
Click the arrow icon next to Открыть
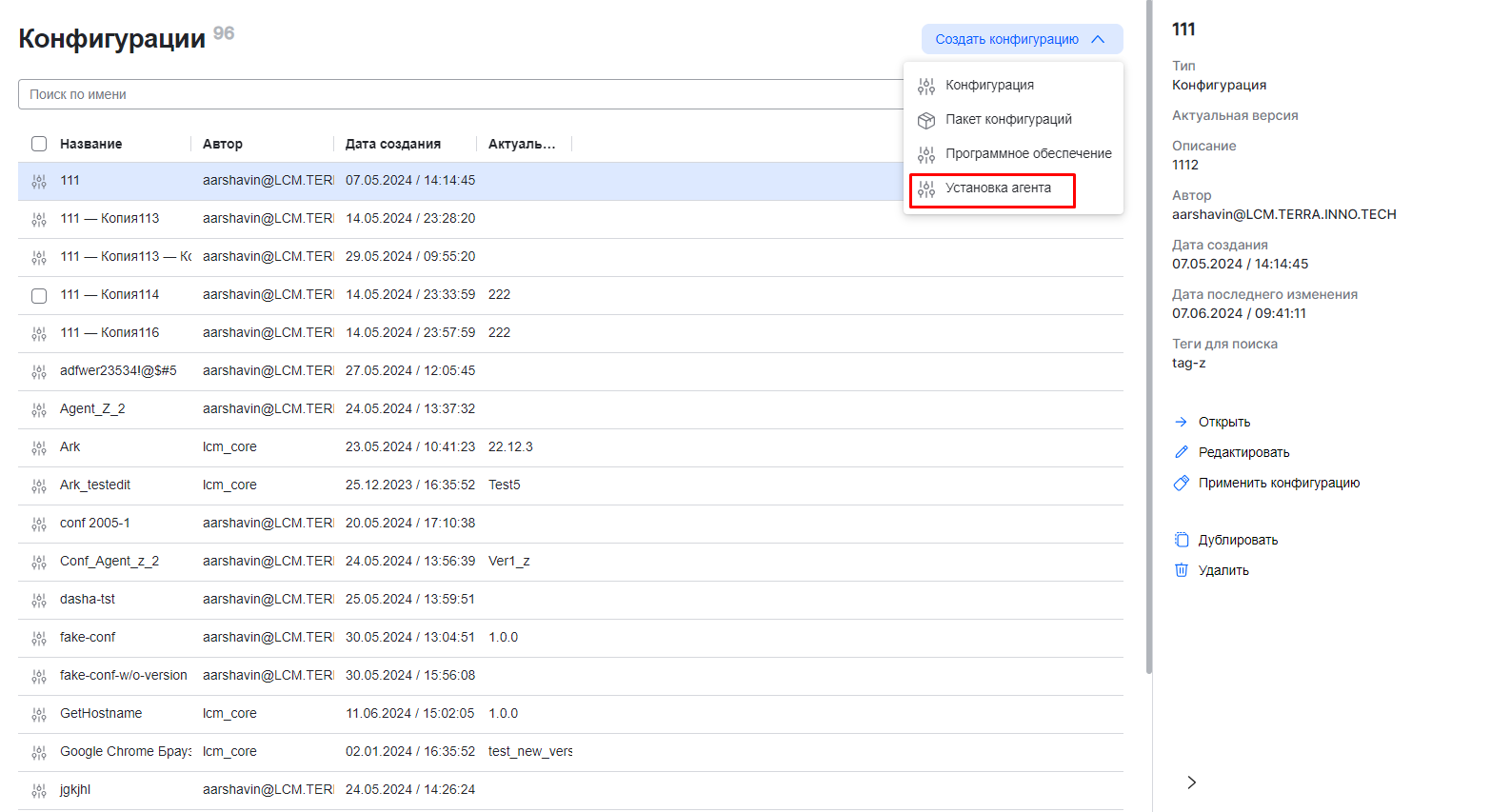[1181, 422]
